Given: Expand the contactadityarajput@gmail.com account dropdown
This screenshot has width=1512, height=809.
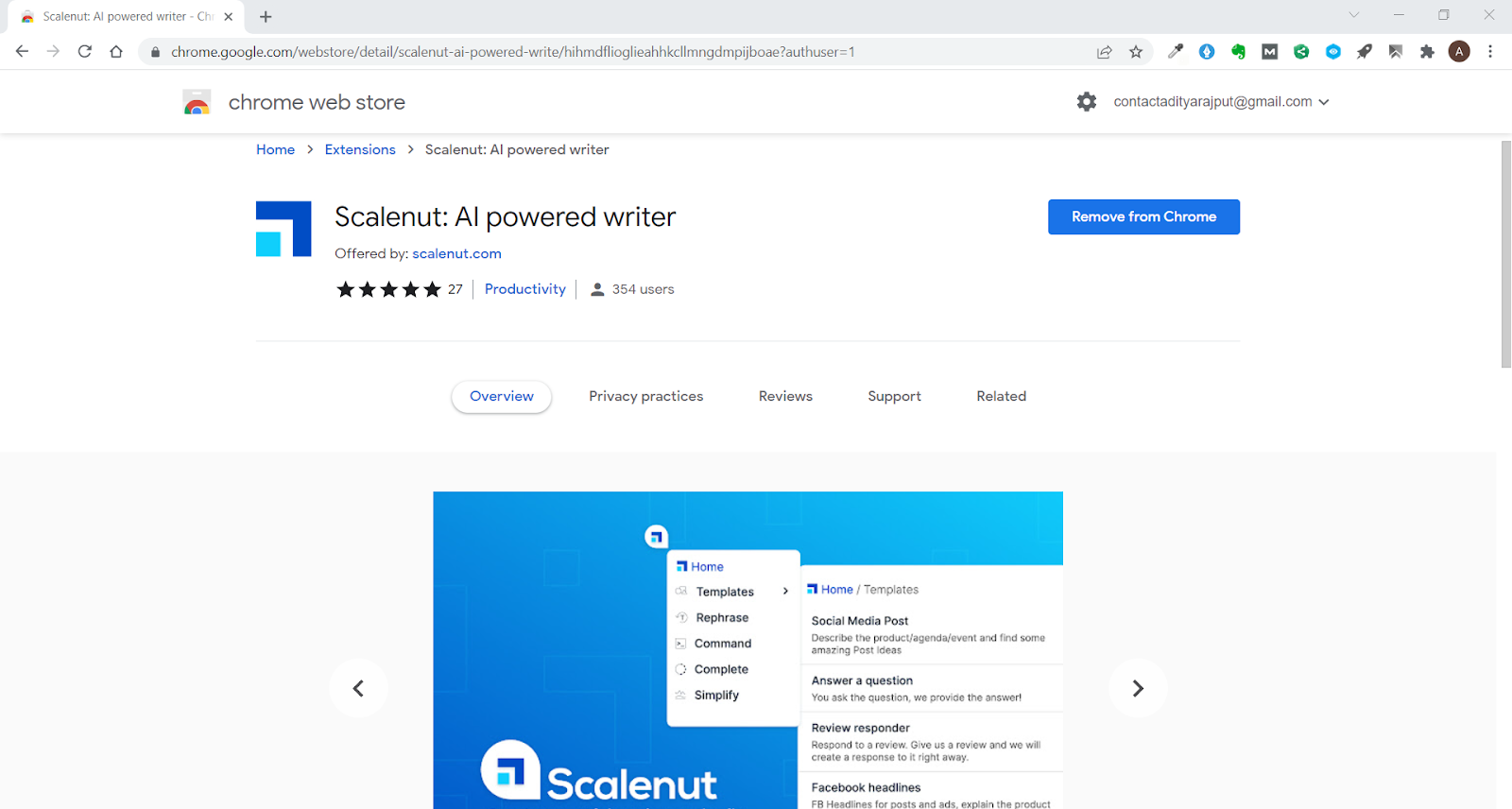Looking at the screenshot, I should click(1221, 102).
